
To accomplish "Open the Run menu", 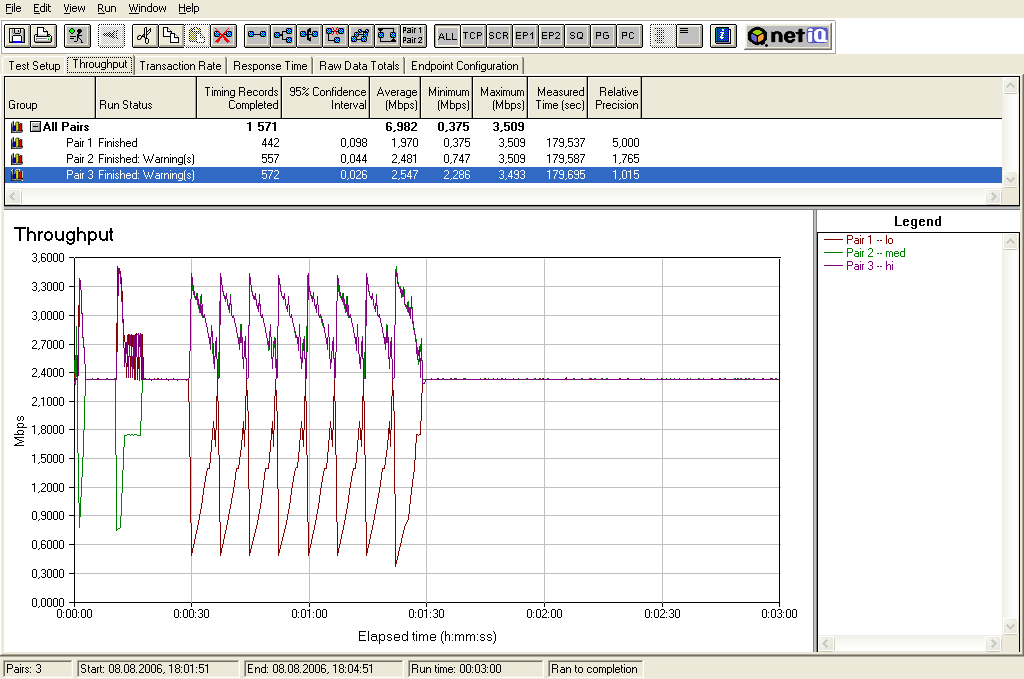I will [106, 8].
